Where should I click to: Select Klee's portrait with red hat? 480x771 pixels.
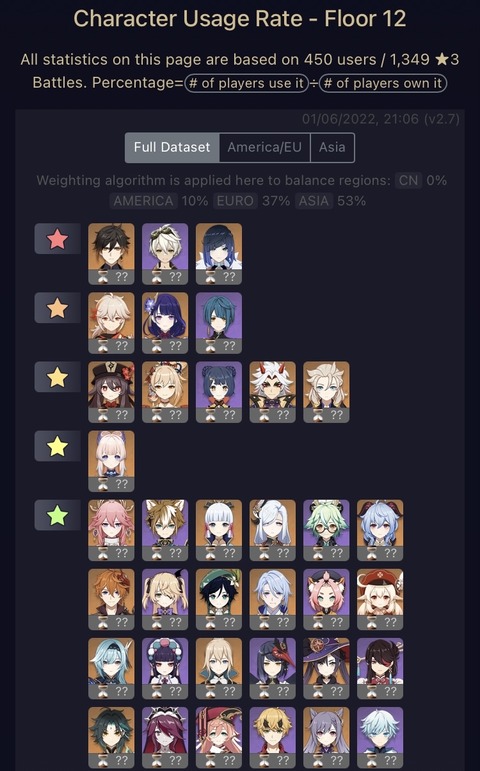[380, 599]
